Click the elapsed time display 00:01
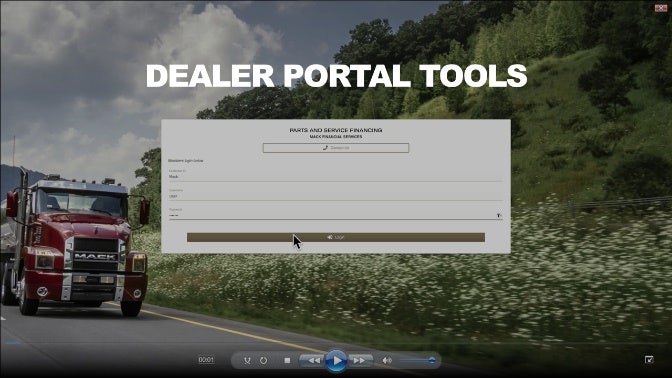672x378 pixels. (206, 360)
